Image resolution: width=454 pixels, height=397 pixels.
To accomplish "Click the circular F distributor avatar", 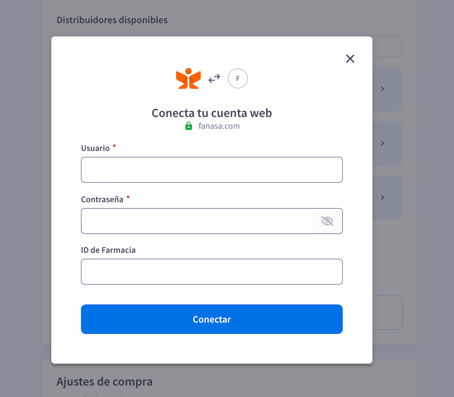I will tap(238, 79).
